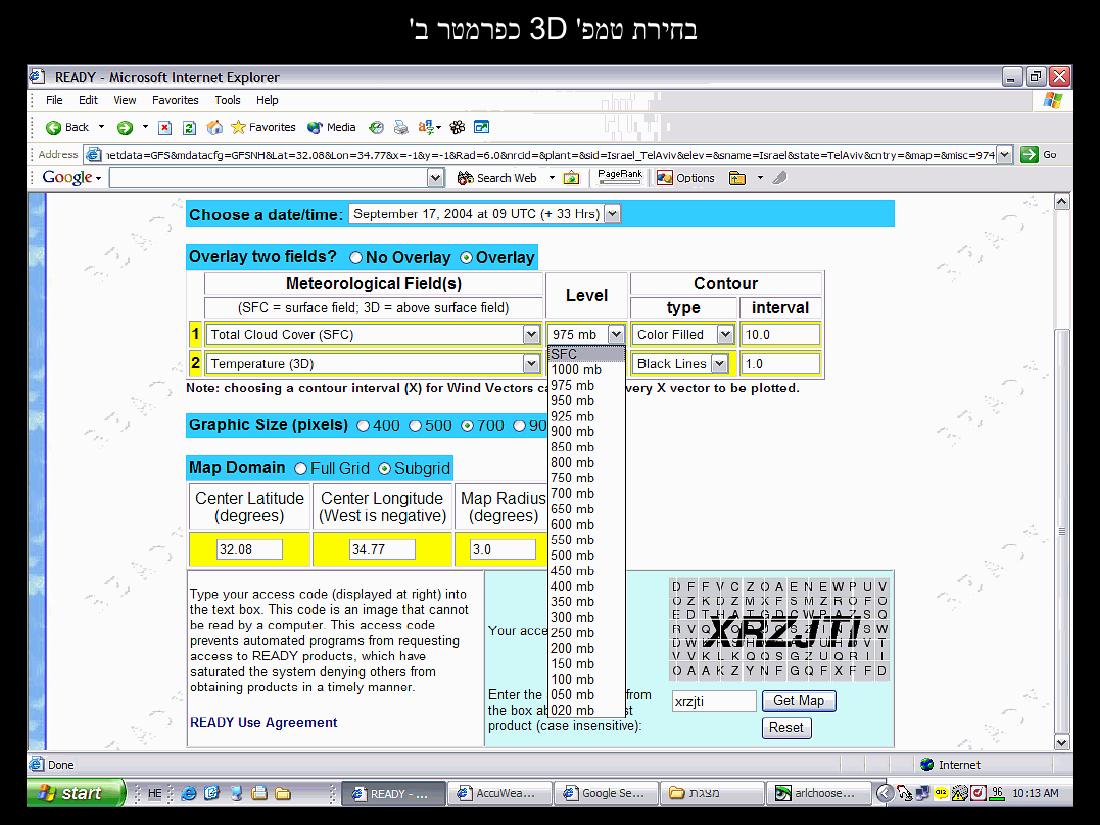1100x825 pixels.
Task: Open Google toolbar Options
Action: click(685, 178)
